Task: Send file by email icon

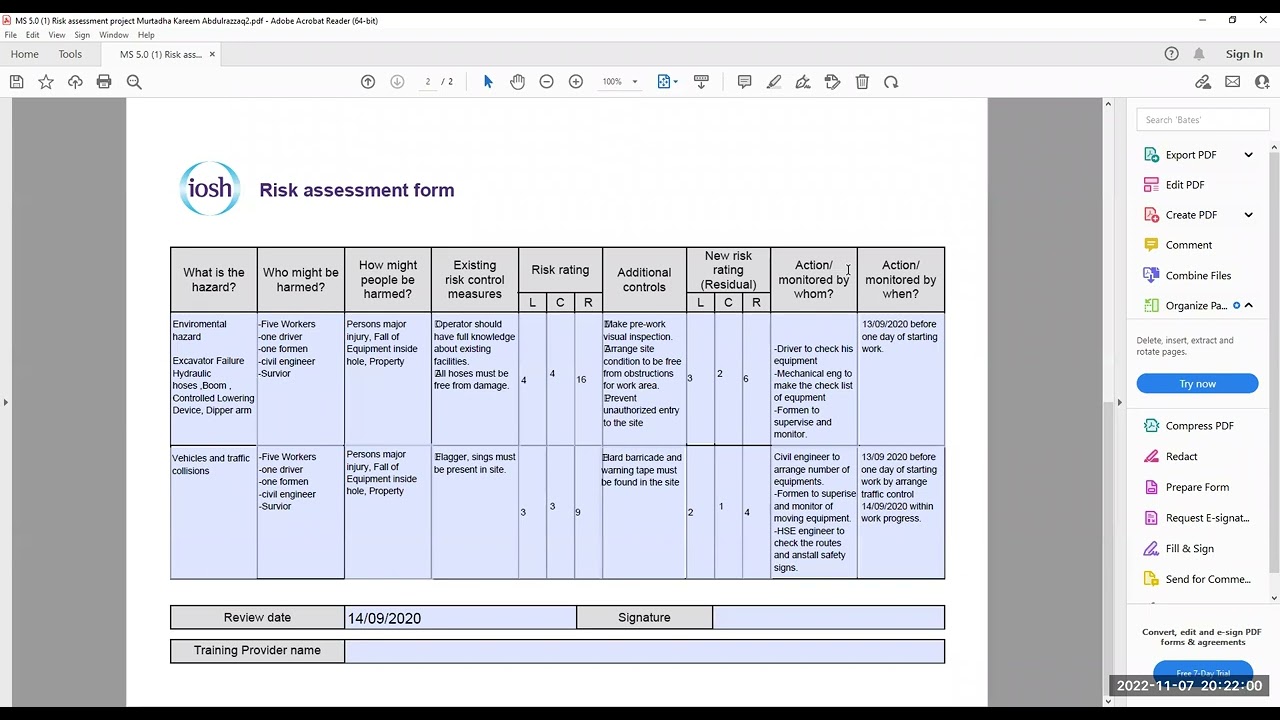Action: click(1233, 82)
